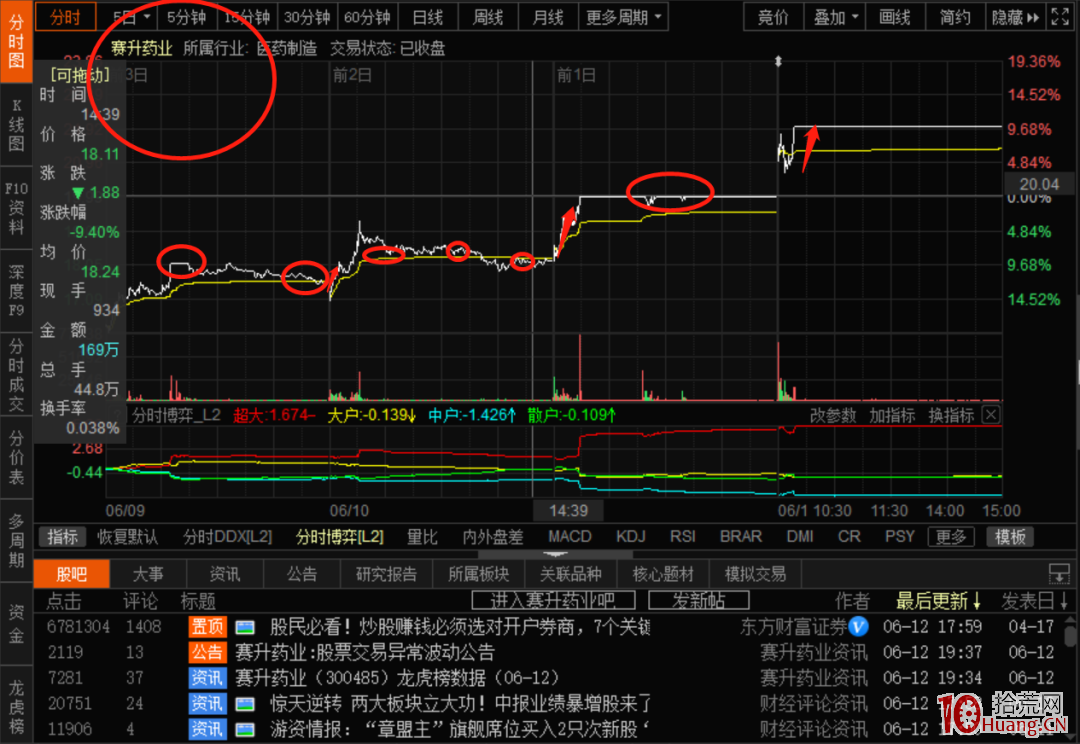Toggle fullscreen chart icon
This screenshot has width=1080, height=744.
[x=1060, y=17]
